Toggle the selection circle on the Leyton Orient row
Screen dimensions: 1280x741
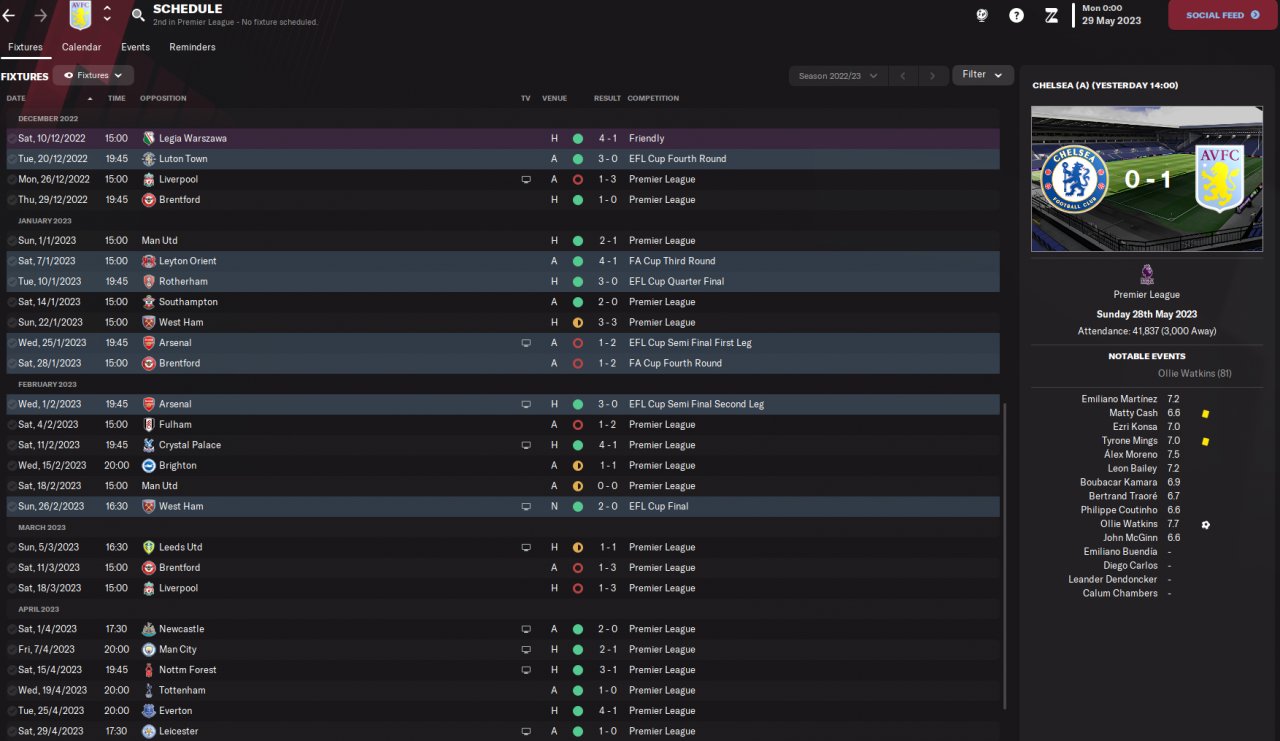(11, 261)
